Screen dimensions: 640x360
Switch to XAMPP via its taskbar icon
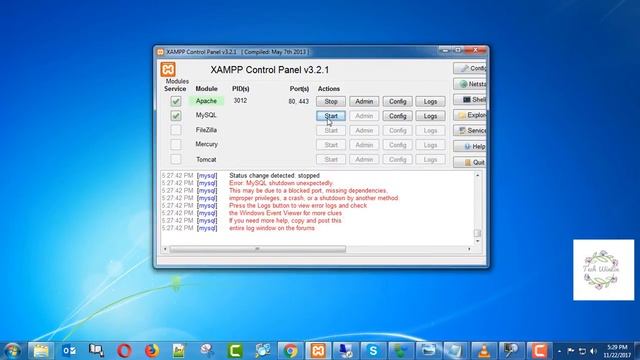tap(318, 351)
